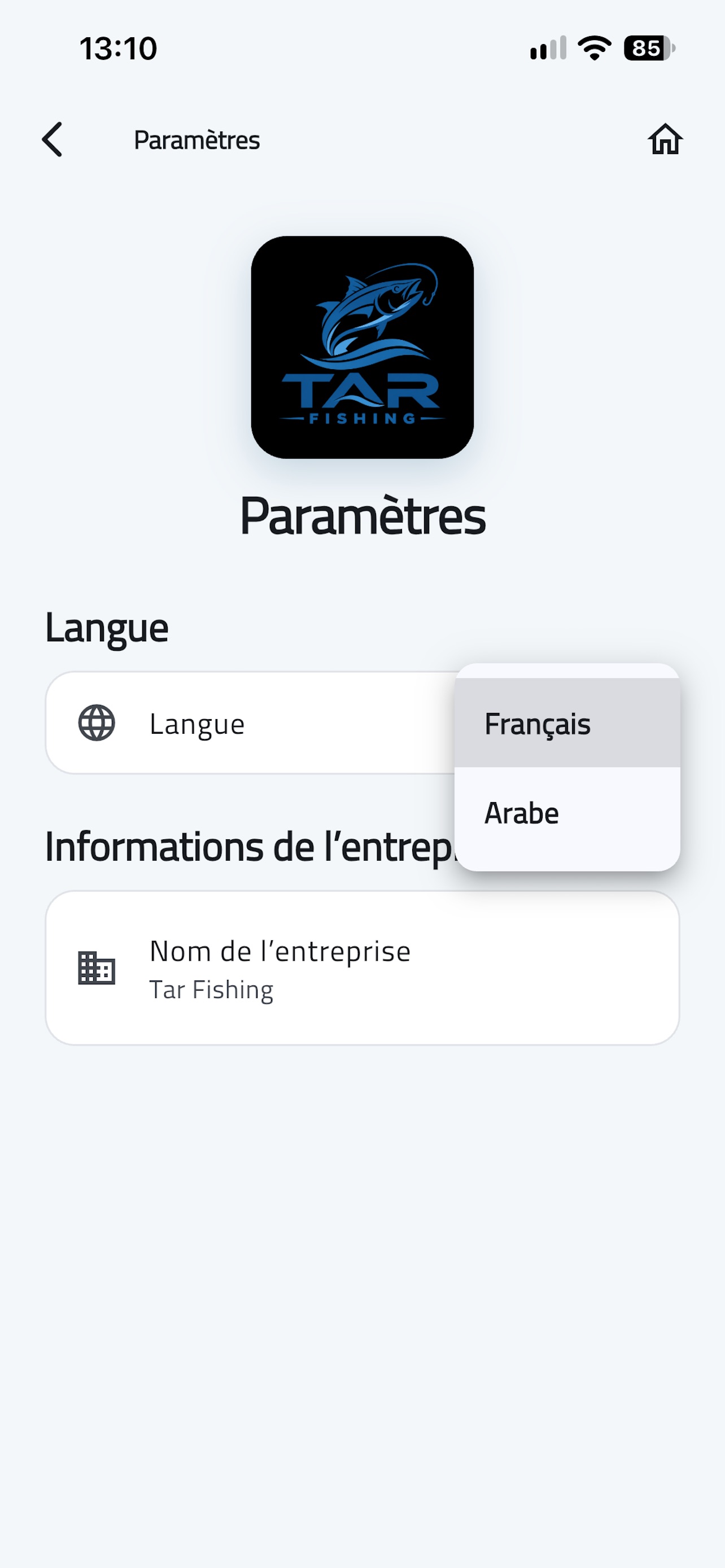Tap the cellular signal bars
The height and width of the screenshot is (1568, 725).
click(548, 48)
